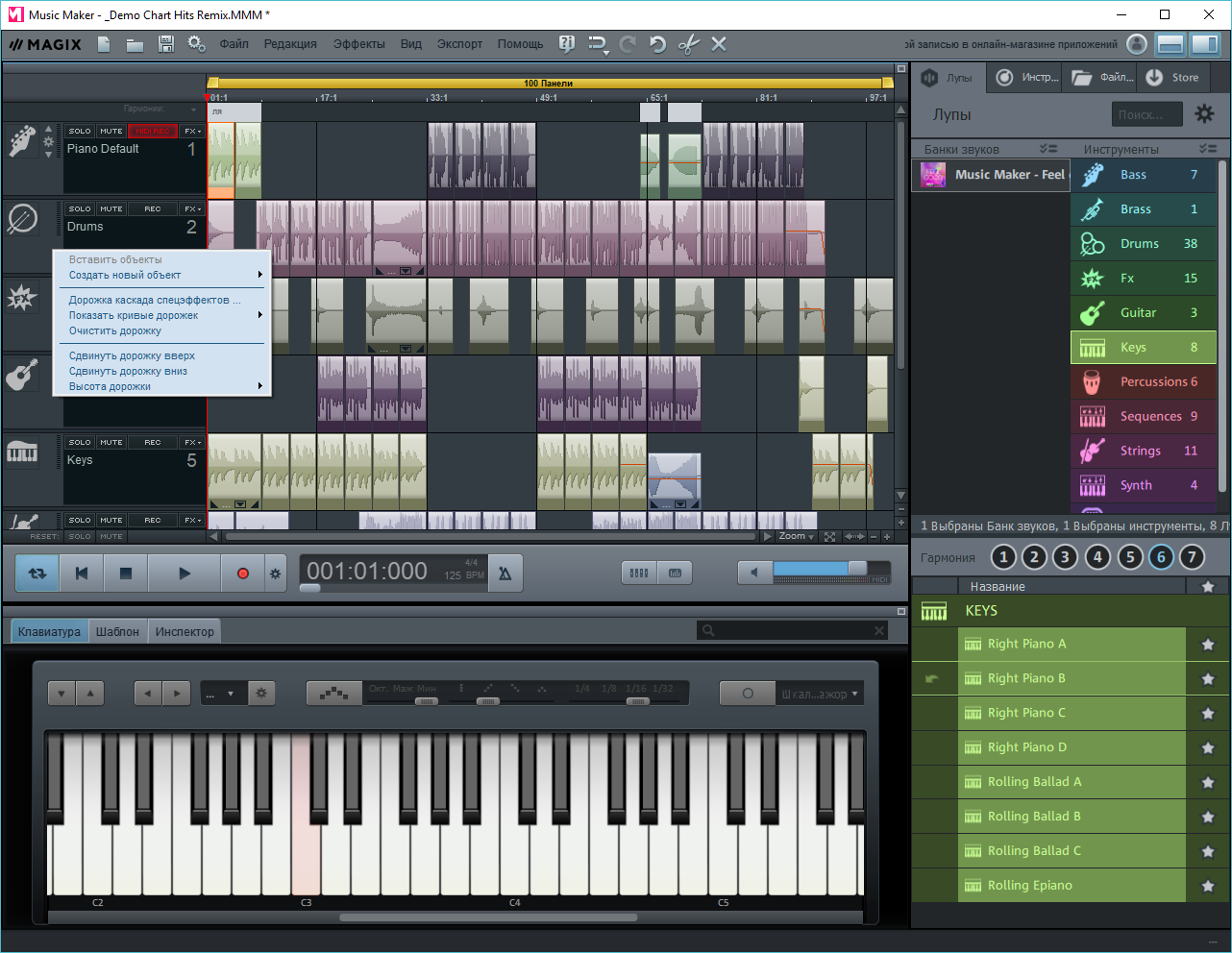Favorite Right Piano A with star icon
1232x953 pixels.
click(1208, 645)
